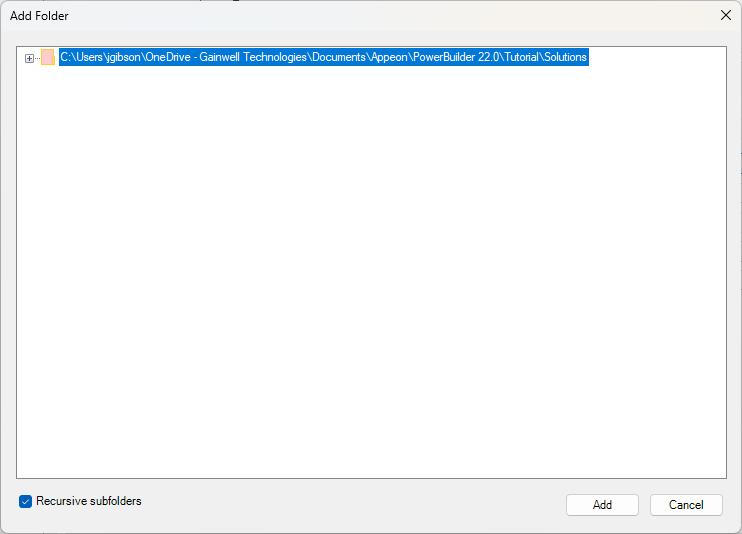Viewport: 742px width, 534px height.
Task: Select the pink folder icon in the tree
Action: point(48,58)
